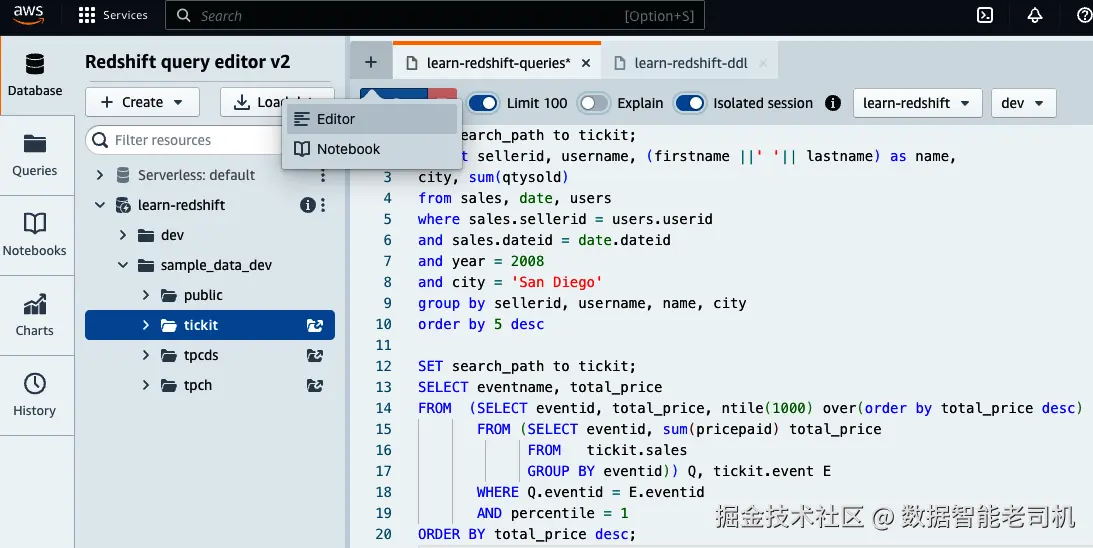
Task: Click the AWS search field
Action: point(434,15)
